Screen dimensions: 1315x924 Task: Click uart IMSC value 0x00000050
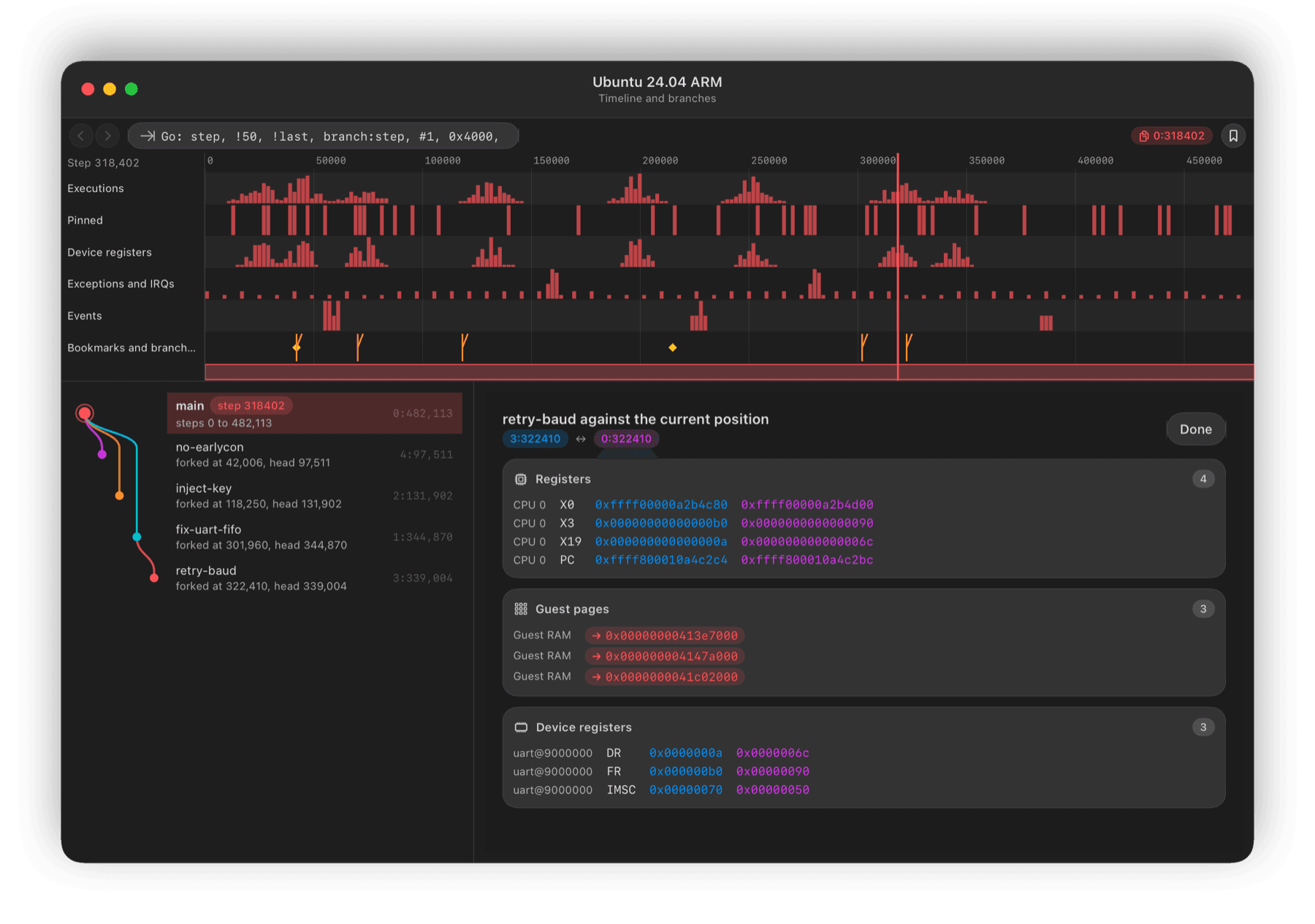[x=772, y=790]
